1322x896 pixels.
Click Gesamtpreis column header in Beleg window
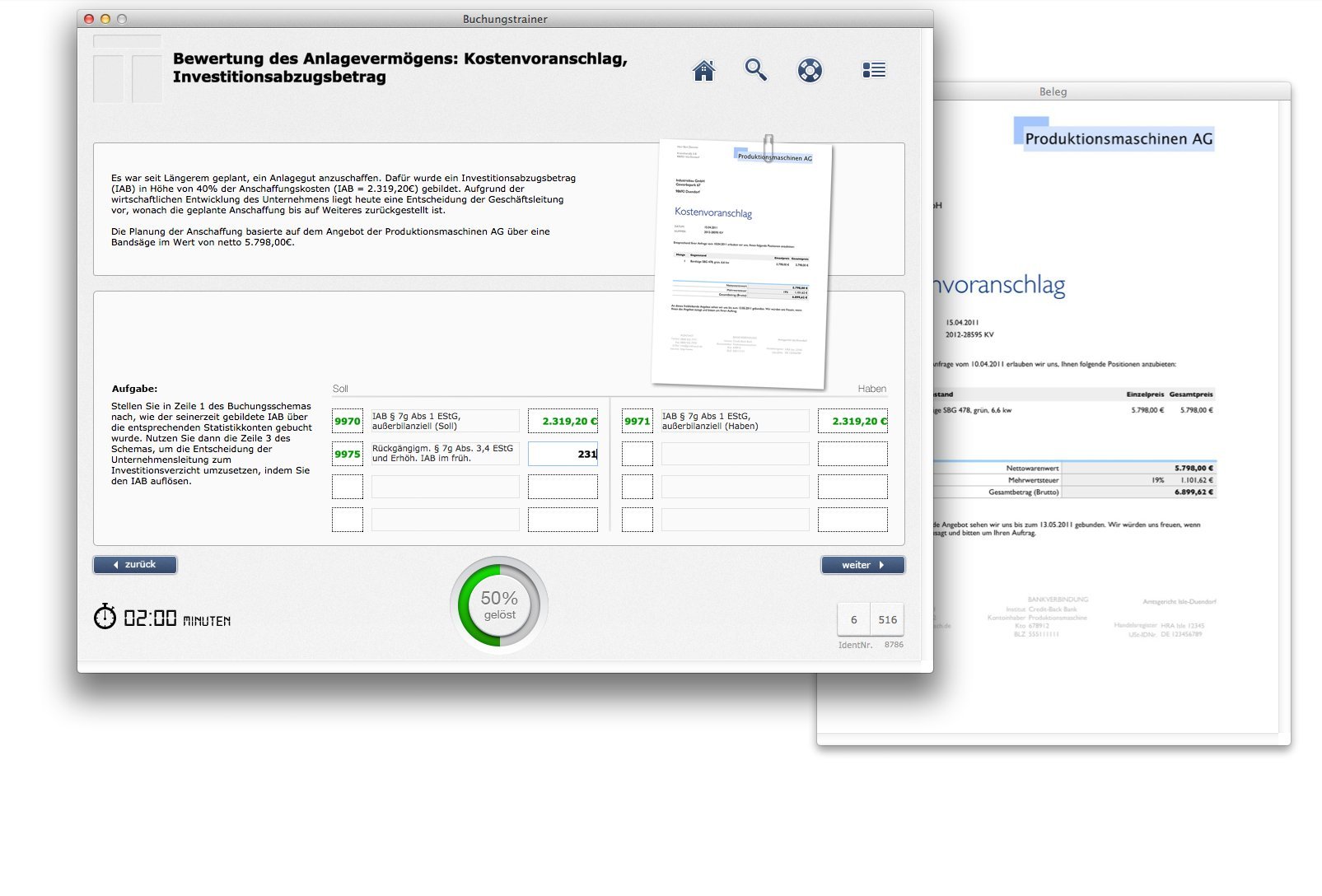coord(1191,394)
